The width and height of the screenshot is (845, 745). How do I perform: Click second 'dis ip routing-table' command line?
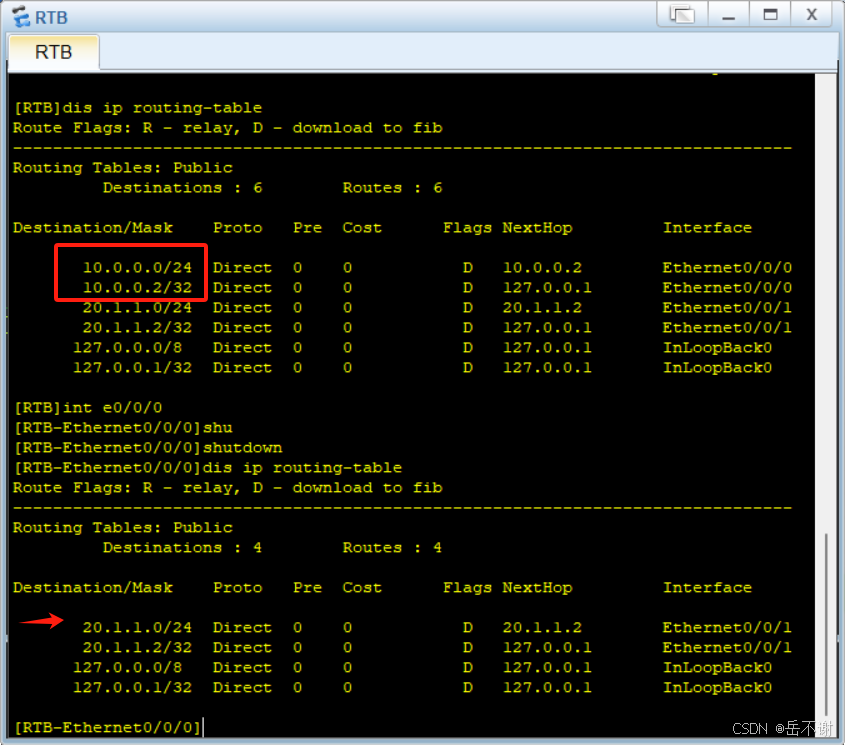(208, 467)
